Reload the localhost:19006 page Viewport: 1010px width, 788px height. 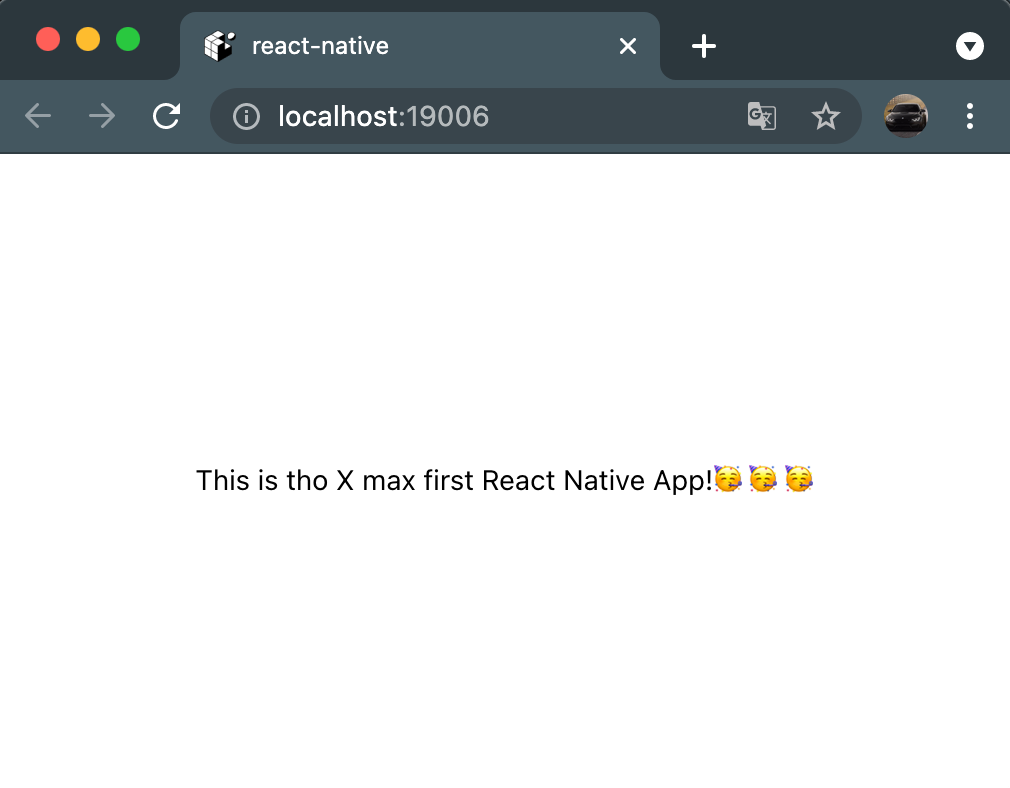167,116
